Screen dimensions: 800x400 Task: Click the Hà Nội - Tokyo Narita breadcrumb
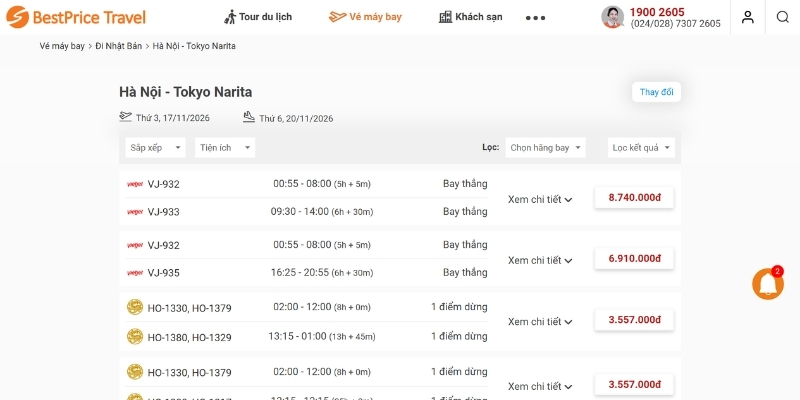194,46
